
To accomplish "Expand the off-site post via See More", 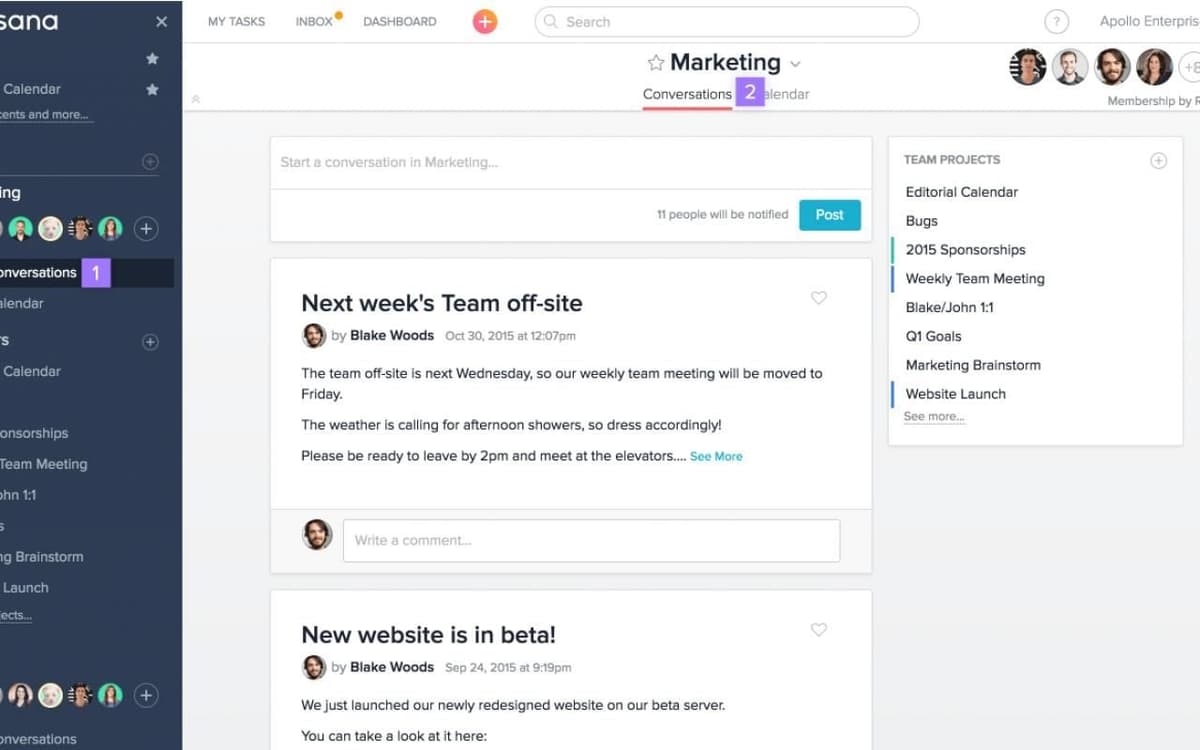I will [x=716, y=456].
